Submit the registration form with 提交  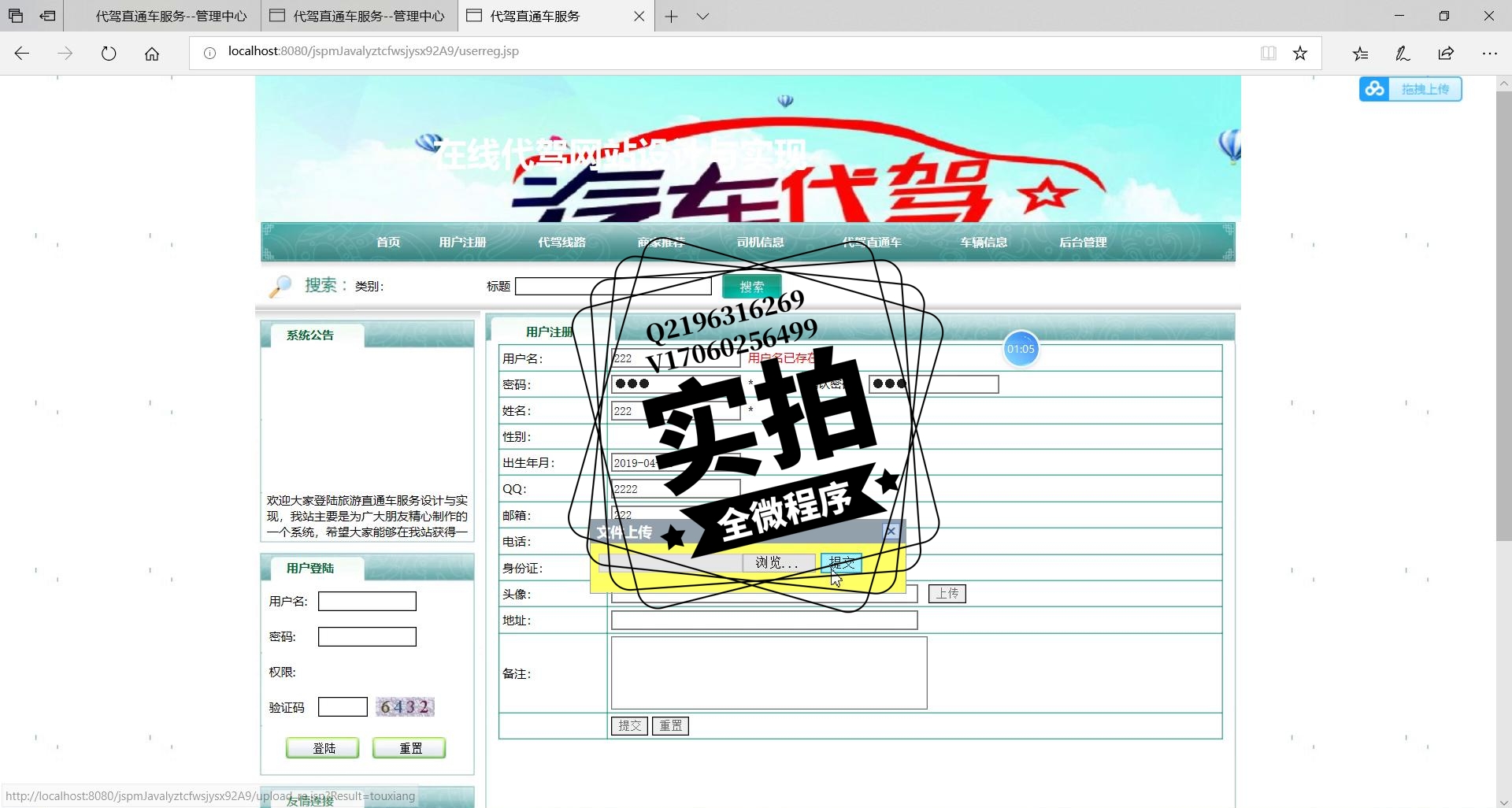629,726
